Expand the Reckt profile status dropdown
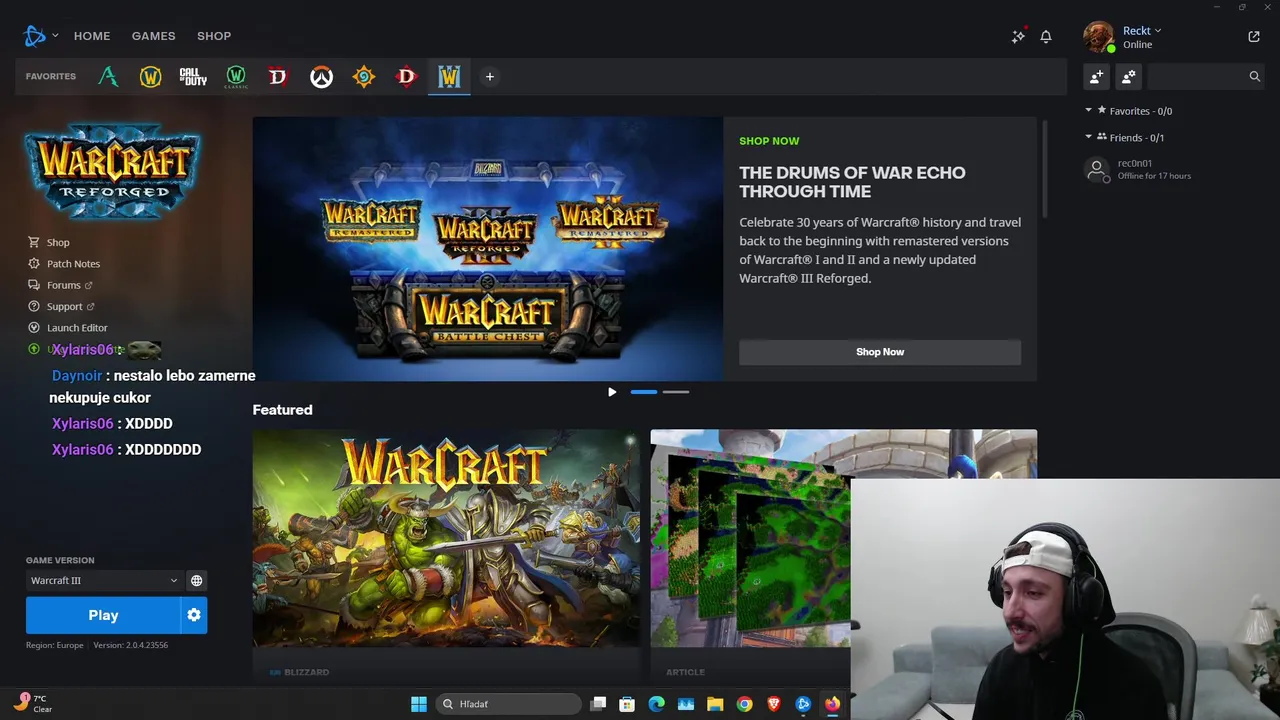This screenshot has height=720, width=1280. (x=1142, y=31)
